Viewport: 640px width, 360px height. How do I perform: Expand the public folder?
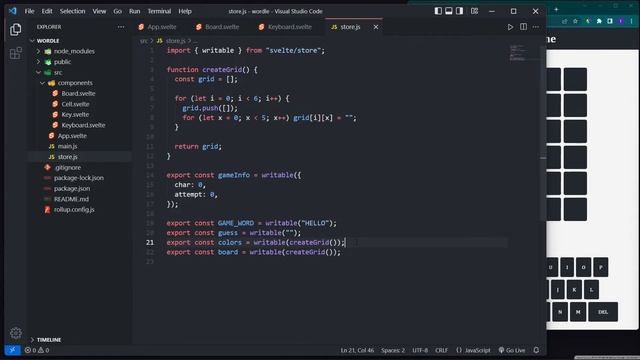(x=62, y=62)
